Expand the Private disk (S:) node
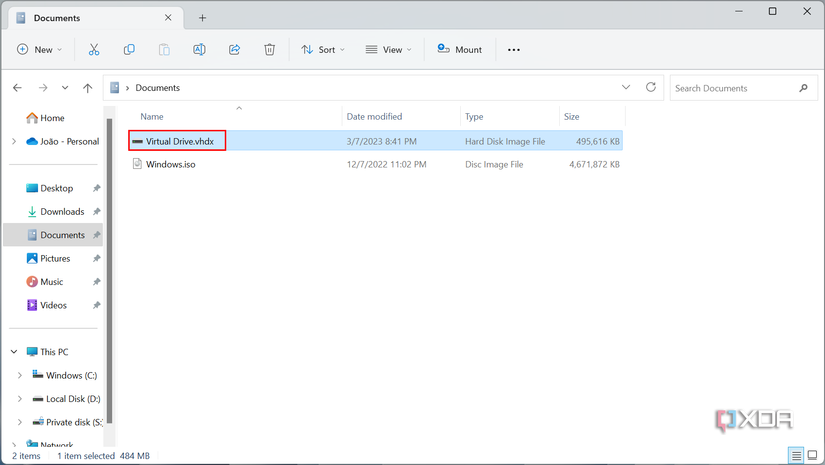This screenshot has height=465, width=825. (19, 422)
